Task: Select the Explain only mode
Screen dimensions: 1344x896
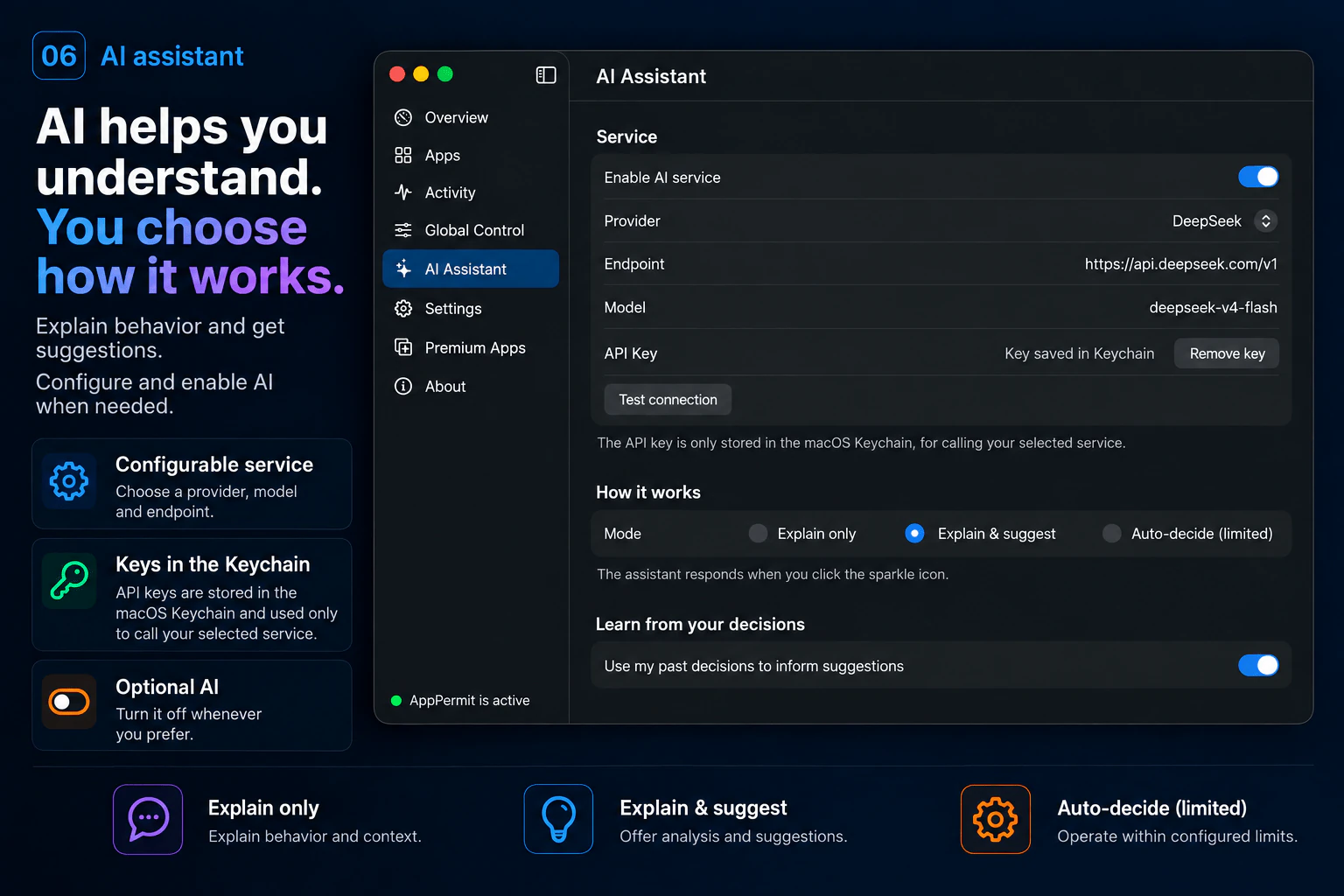Action: point(759,534)
